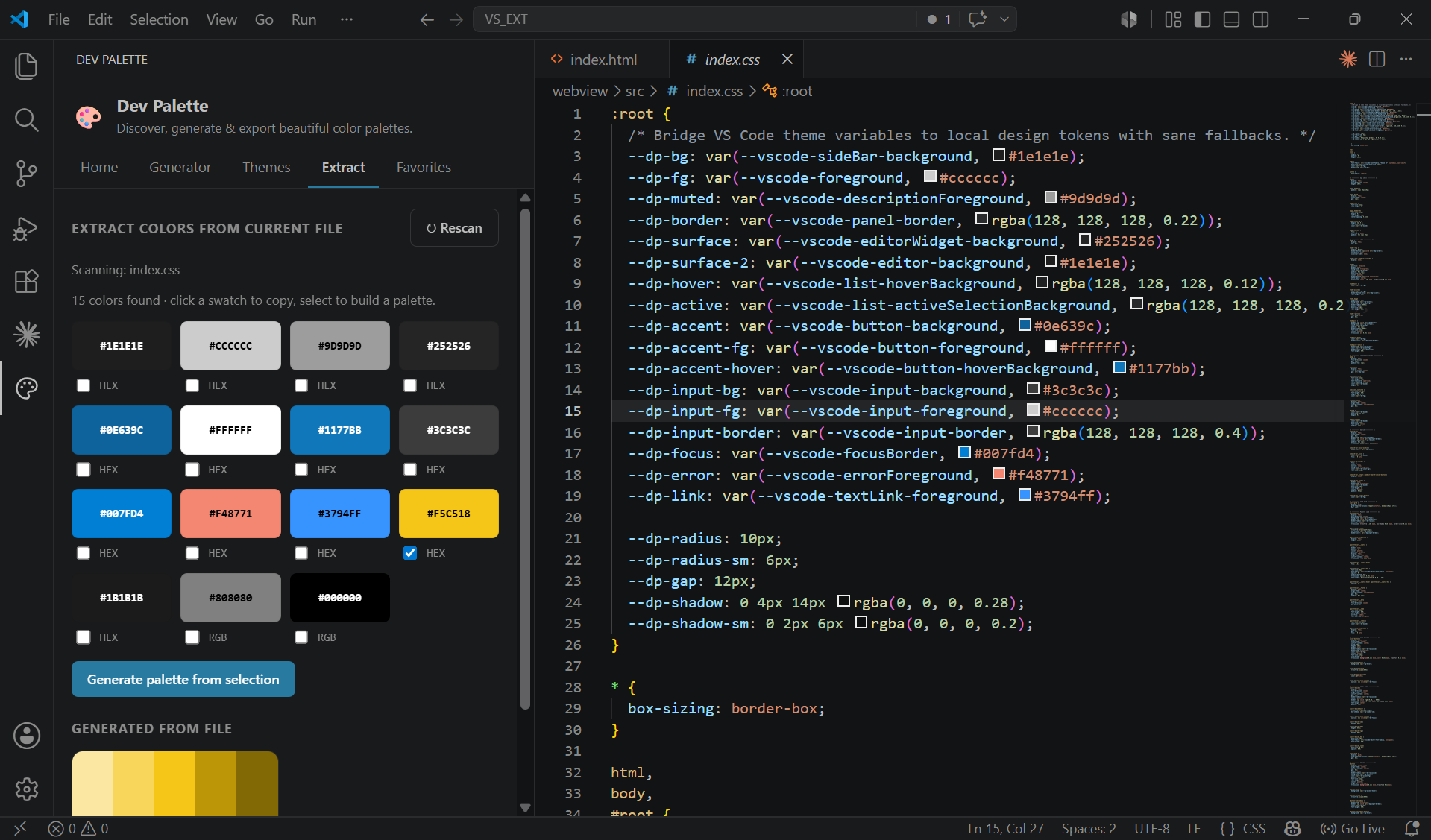Click the Rescan button
The image size is (1431, 840).
[454, 228]
